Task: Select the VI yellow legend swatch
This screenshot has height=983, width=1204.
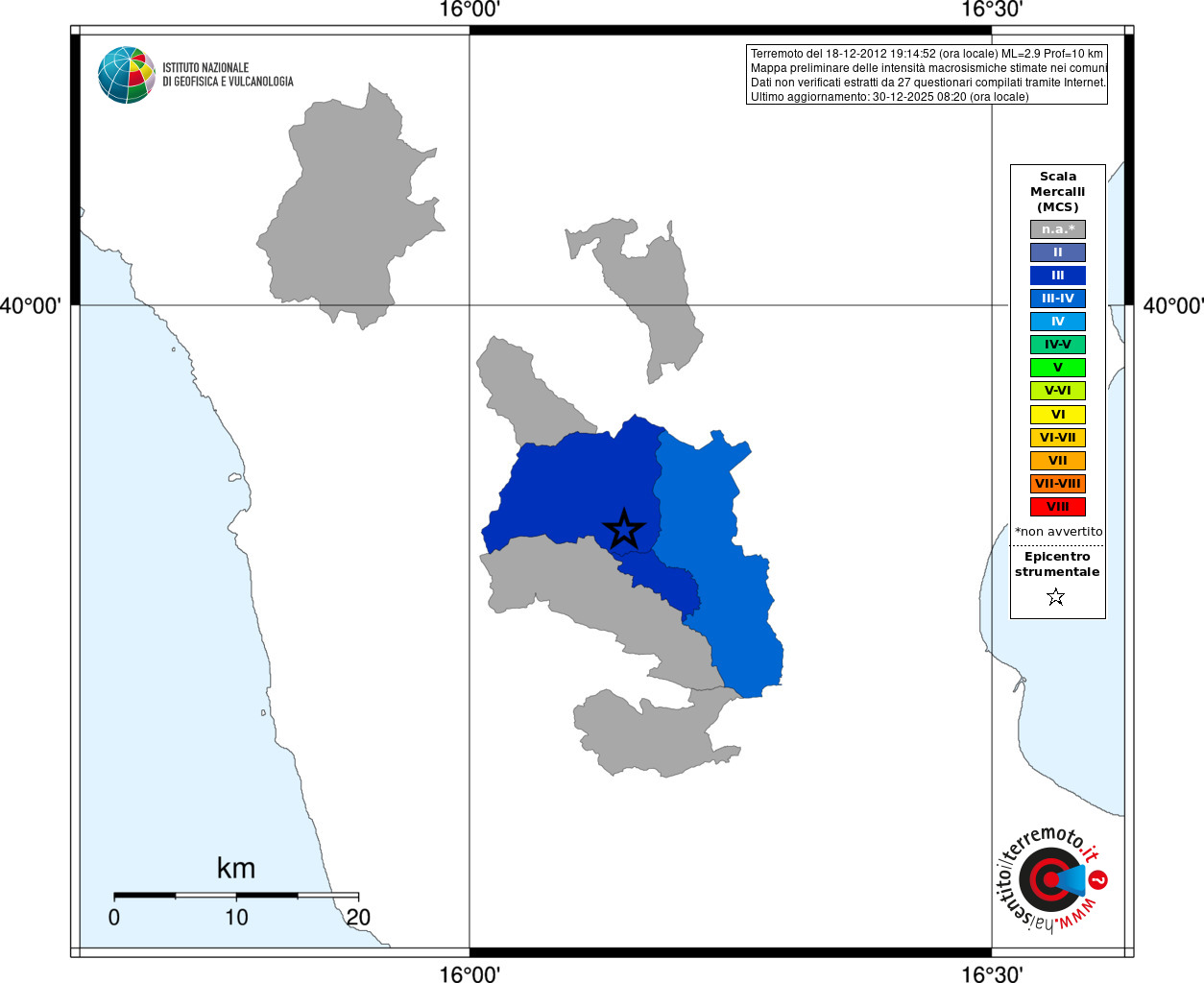Action: [1058, 415]
